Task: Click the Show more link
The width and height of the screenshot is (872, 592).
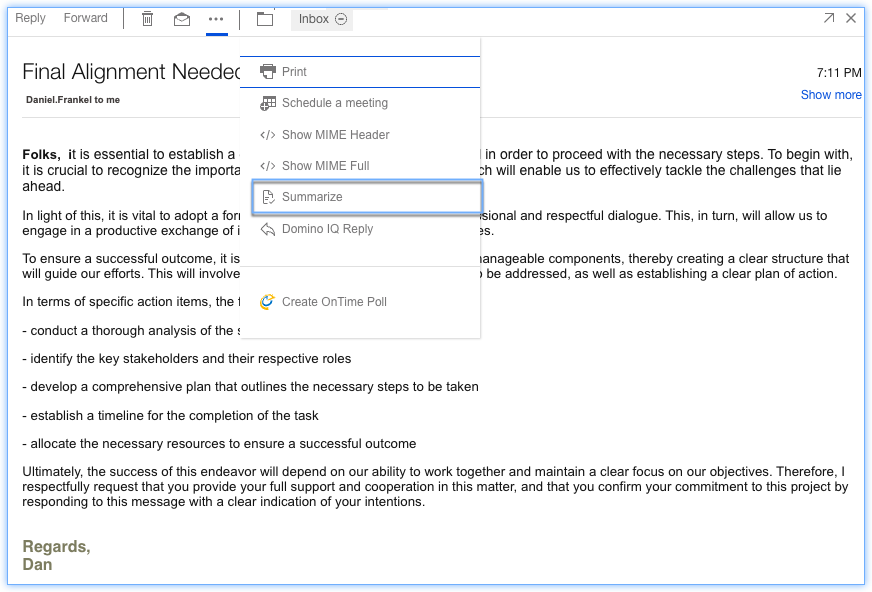Action: 831,95
